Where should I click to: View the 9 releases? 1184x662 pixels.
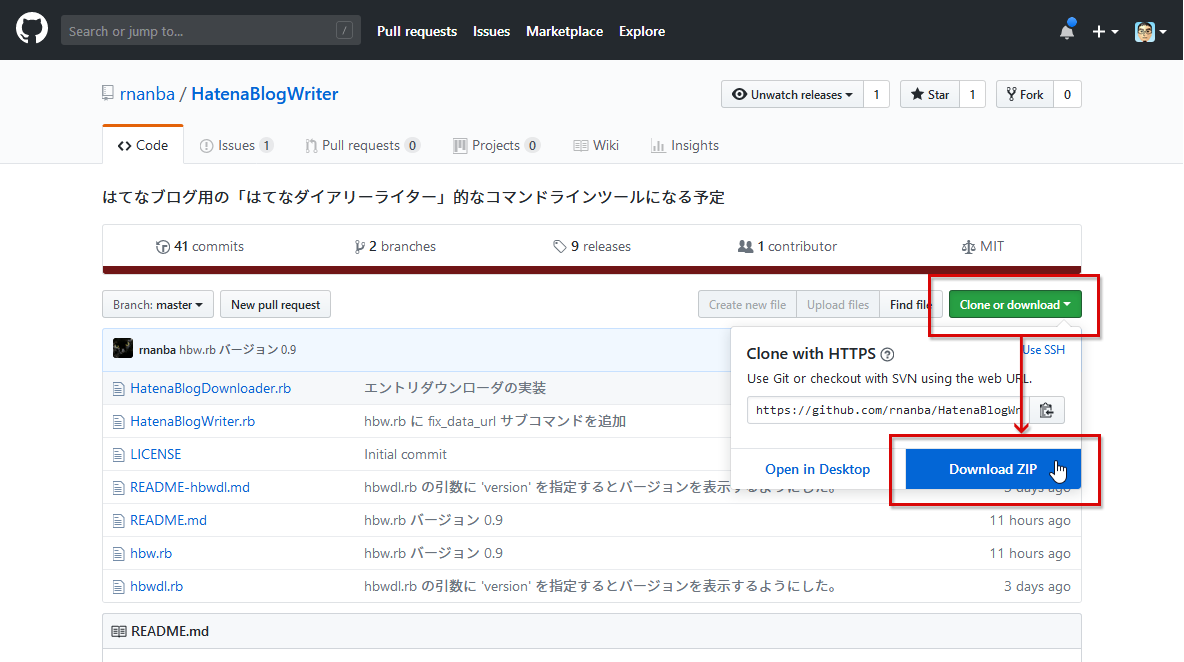(592, 246)
